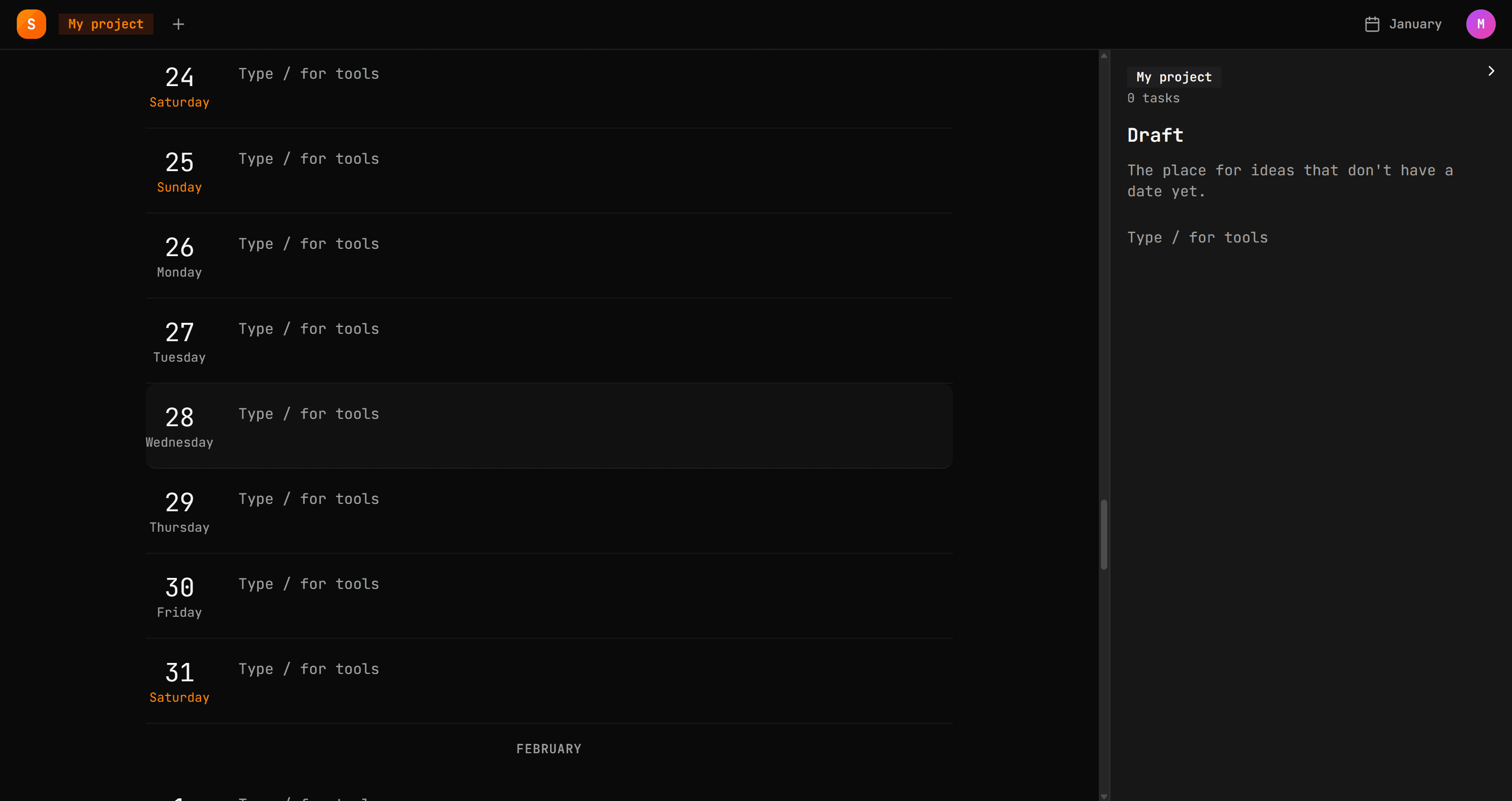Add a new project with plus icon
The image size is (1512, 801).
[x=178, y=24]
